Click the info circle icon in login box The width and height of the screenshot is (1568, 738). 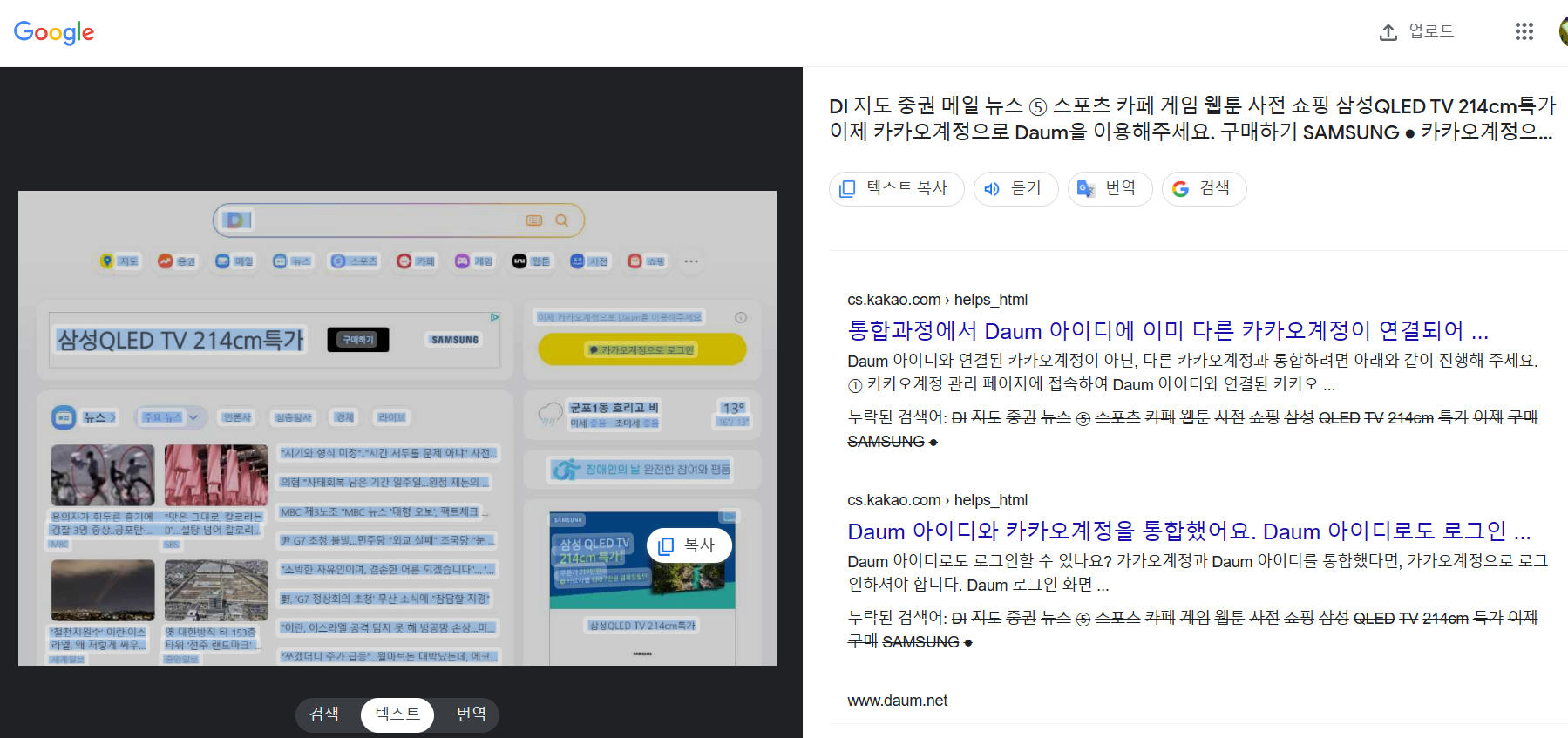(741, 317)
